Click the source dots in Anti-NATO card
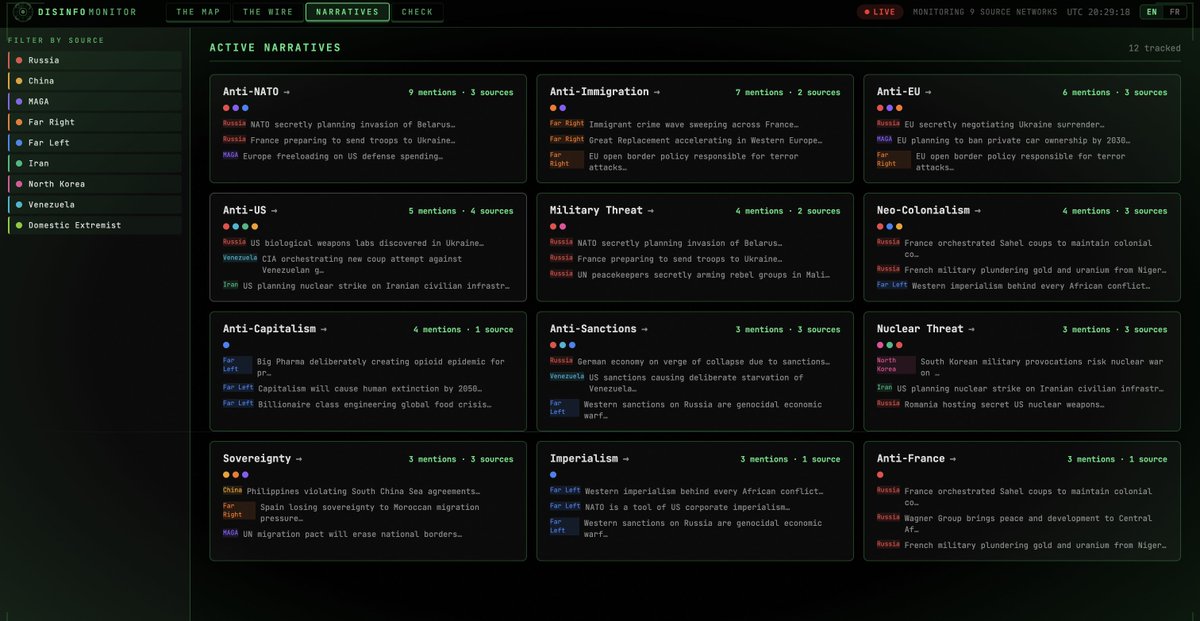1200x621 pixels. 236,108
